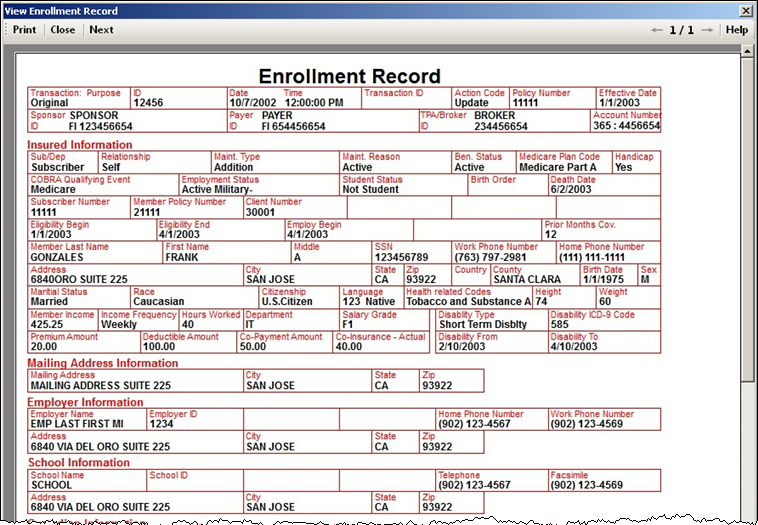Click Disability Type Short Term Disblty

tap(483, 324)
